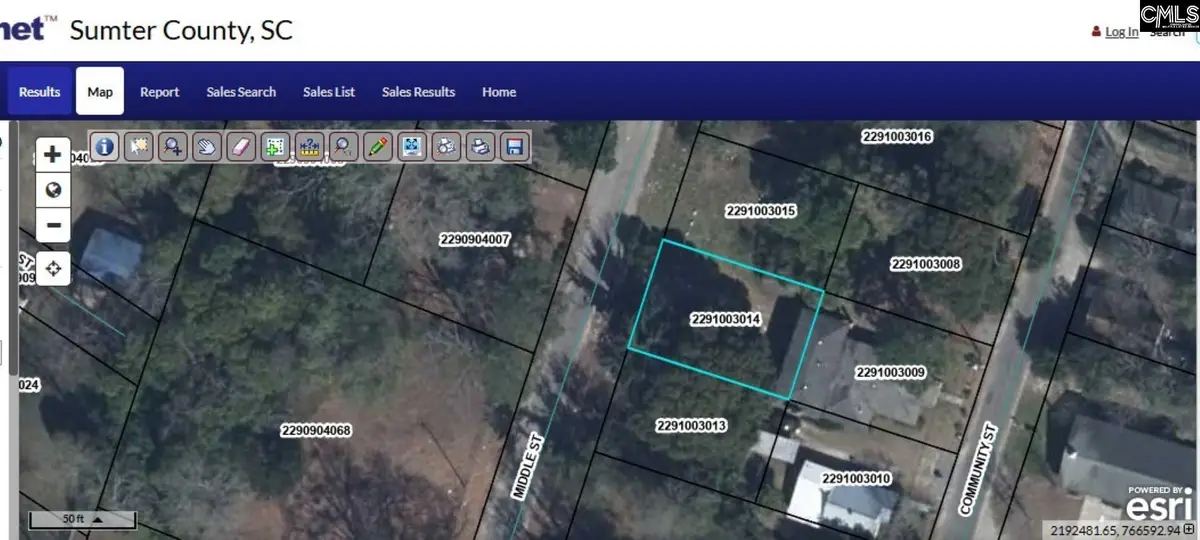
Task: Click the Log In link
Action: point(1122,32)
